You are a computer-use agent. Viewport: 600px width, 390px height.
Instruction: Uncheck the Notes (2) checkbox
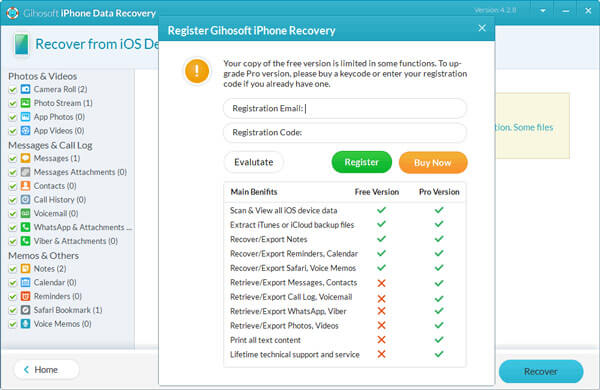coord(13,269)
